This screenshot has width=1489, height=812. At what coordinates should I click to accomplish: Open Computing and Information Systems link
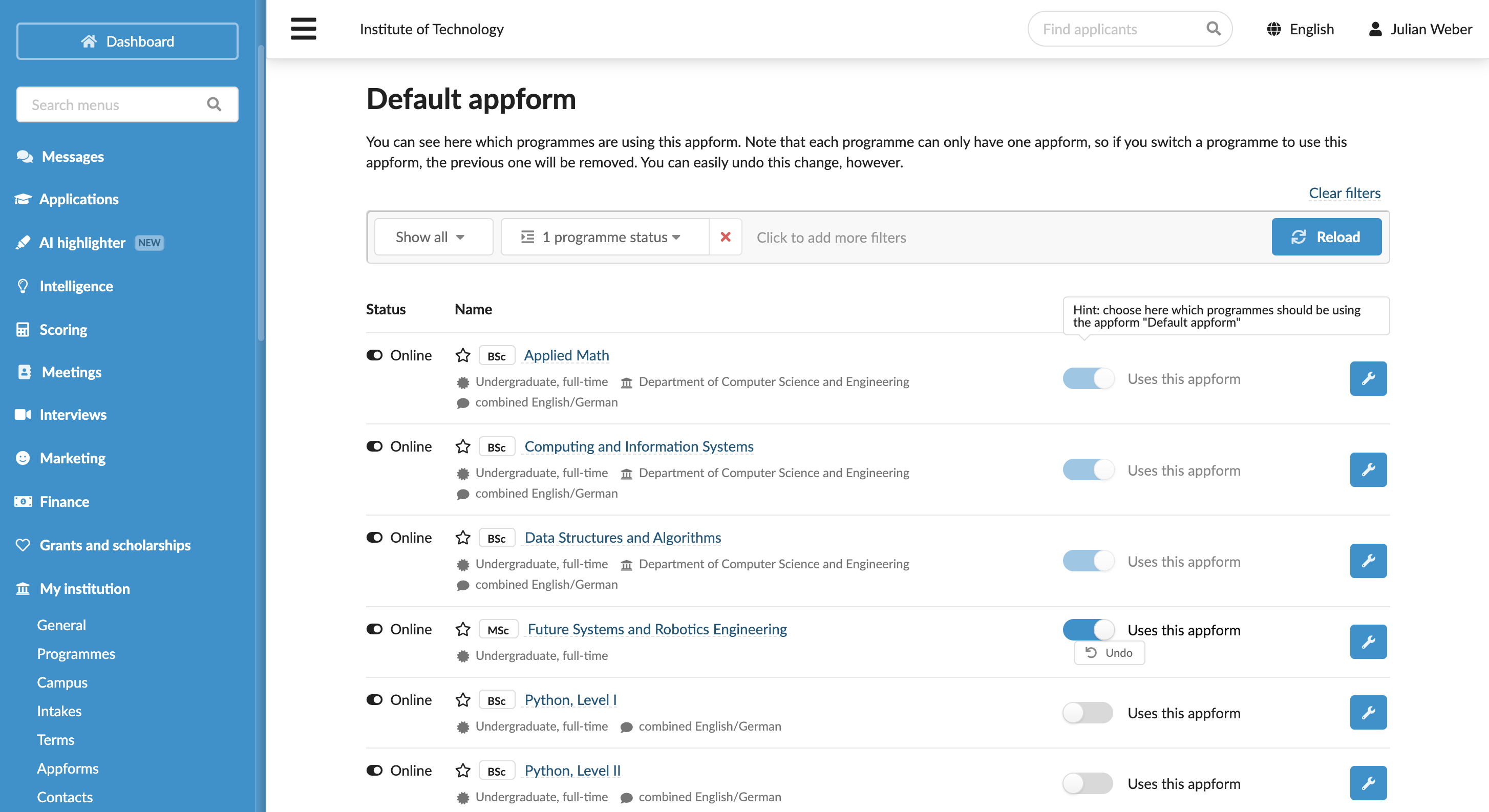click(x=638, y=447)
